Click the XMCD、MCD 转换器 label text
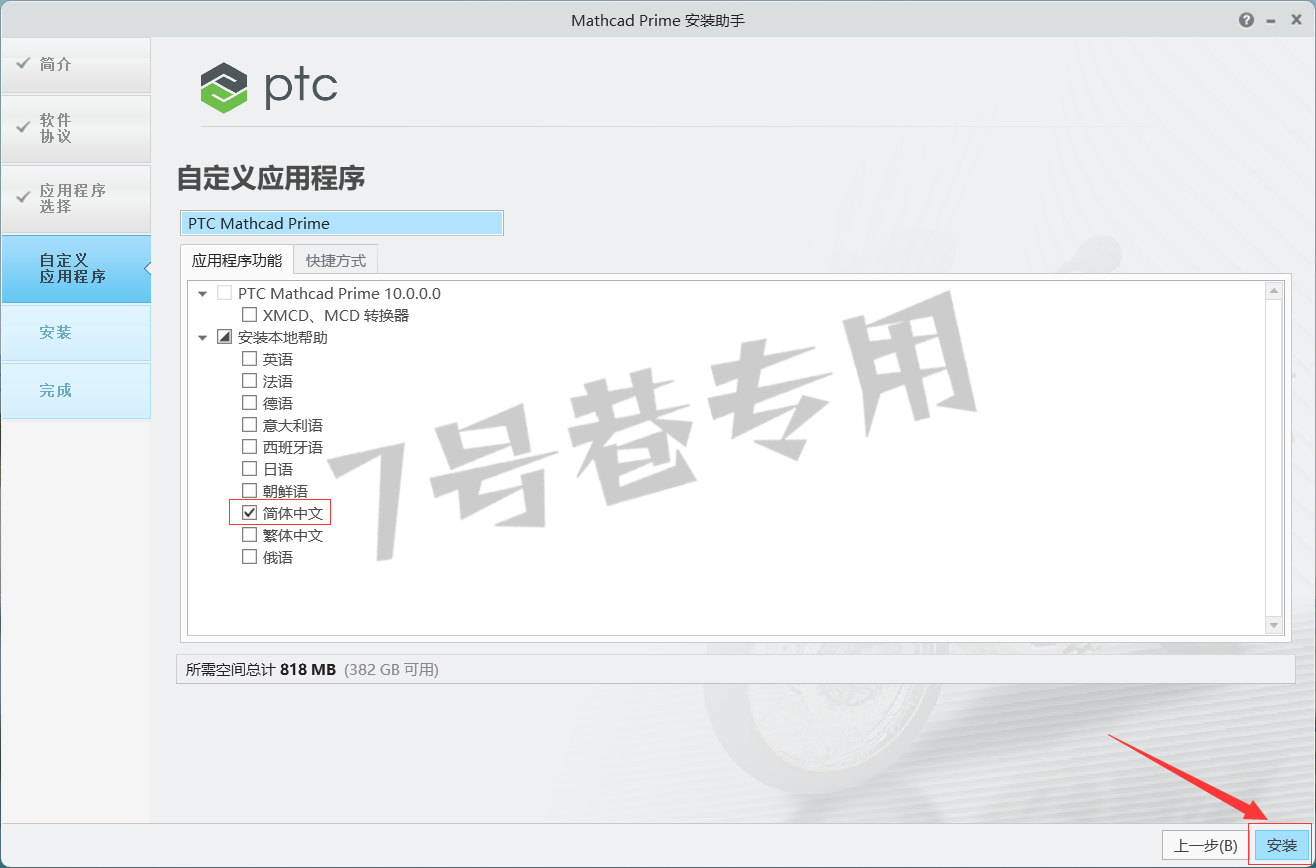 pos(336,315)
